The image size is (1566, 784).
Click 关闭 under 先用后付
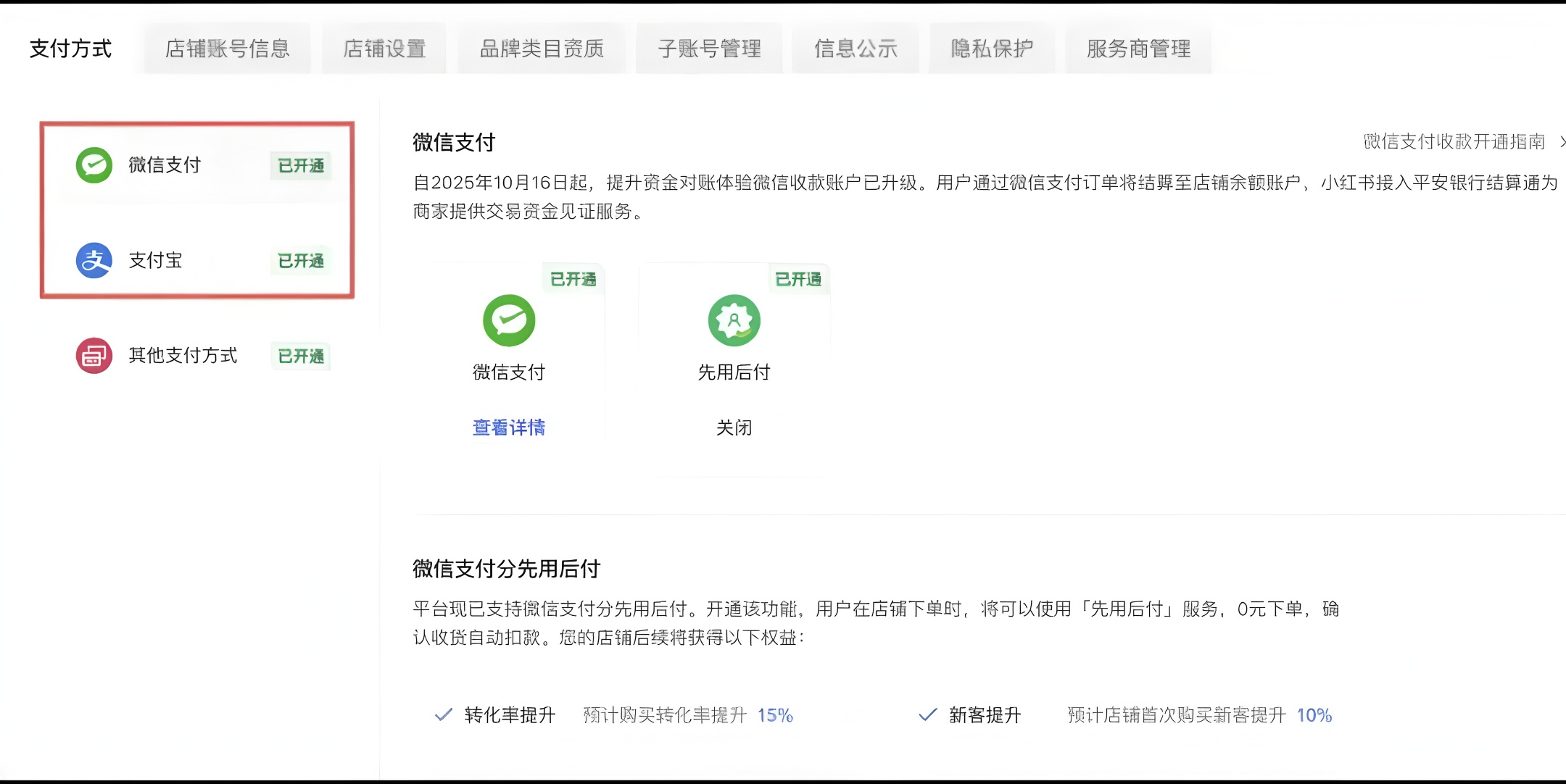coord(734,428)
